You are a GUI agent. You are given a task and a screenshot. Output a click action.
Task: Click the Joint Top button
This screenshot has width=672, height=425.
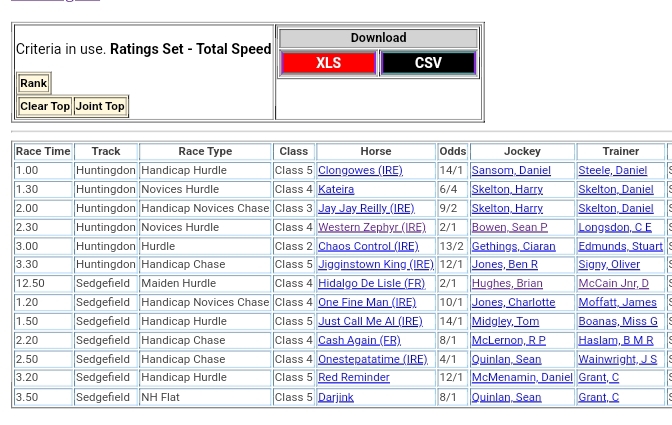coord(100,106)
